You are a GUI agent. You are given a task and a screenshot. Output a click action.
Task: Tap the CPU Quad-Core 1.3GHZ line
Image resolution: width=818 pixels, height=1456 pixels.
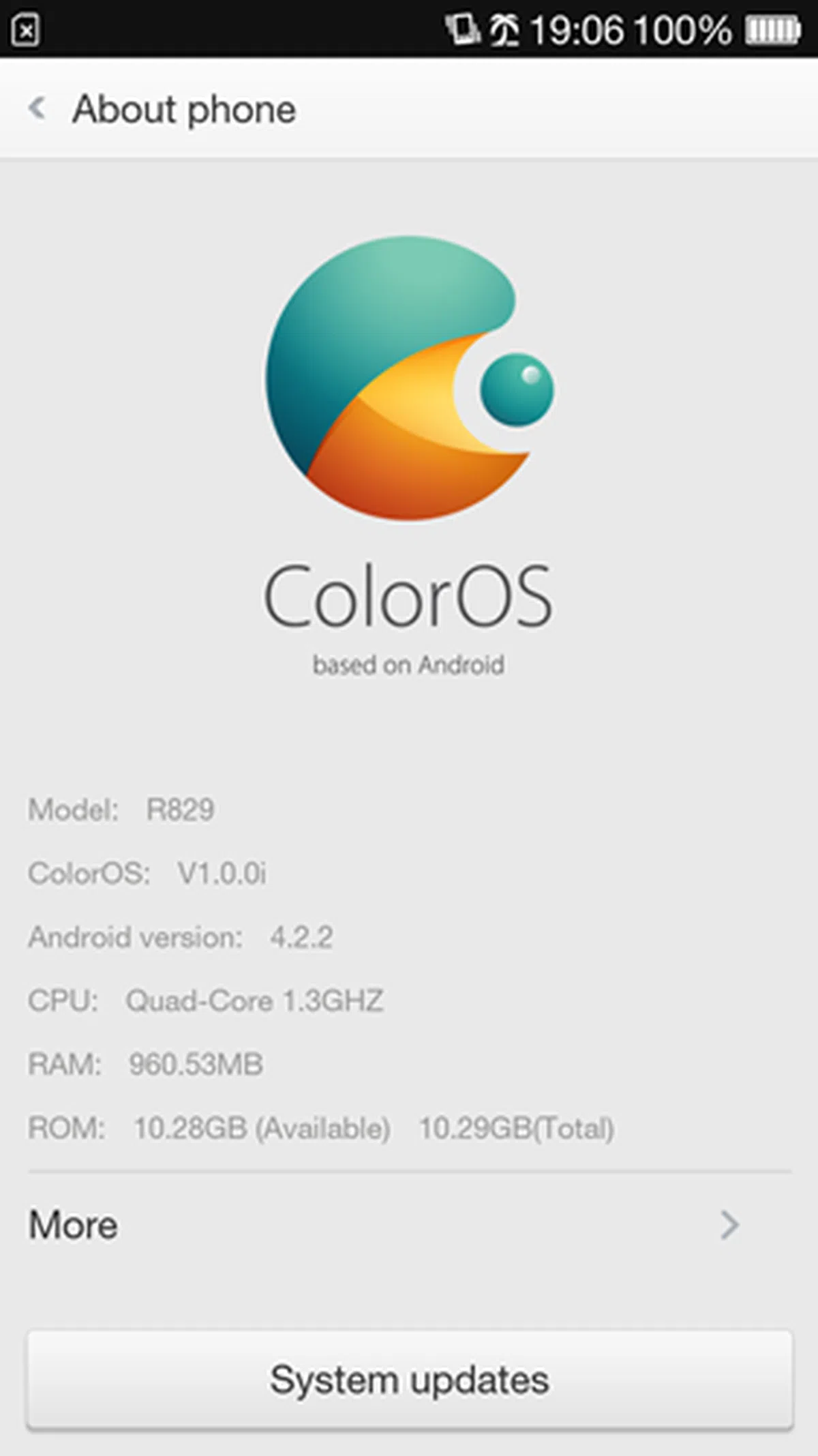(x=205, y=1000)
